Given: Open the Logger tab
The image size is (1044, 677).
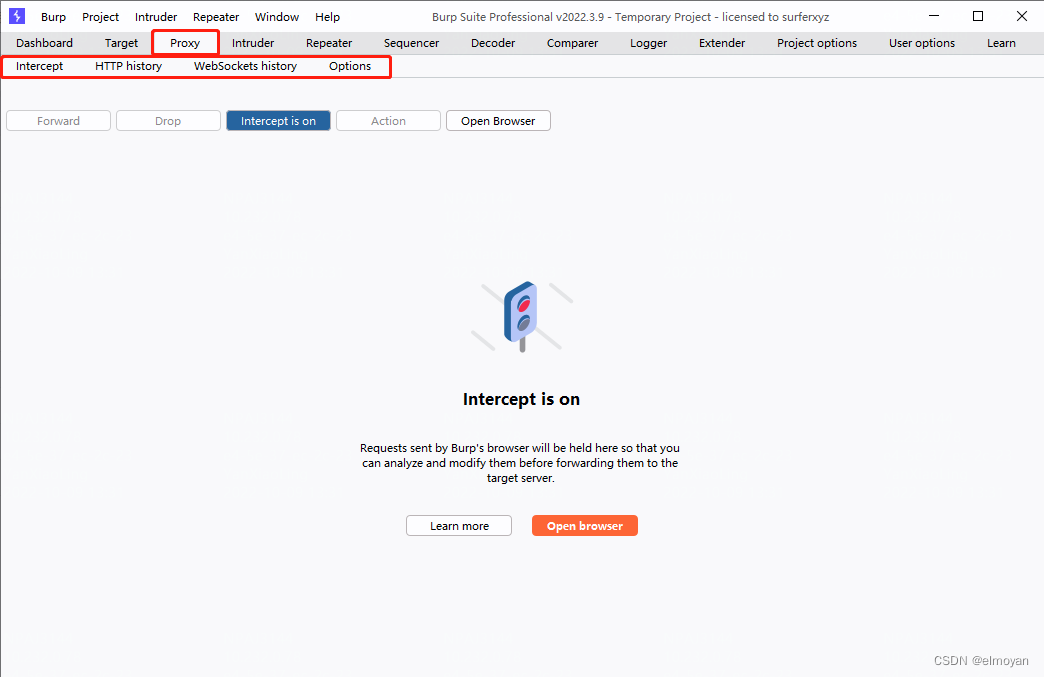Looking at the screenshot, I should coord(649,43).
